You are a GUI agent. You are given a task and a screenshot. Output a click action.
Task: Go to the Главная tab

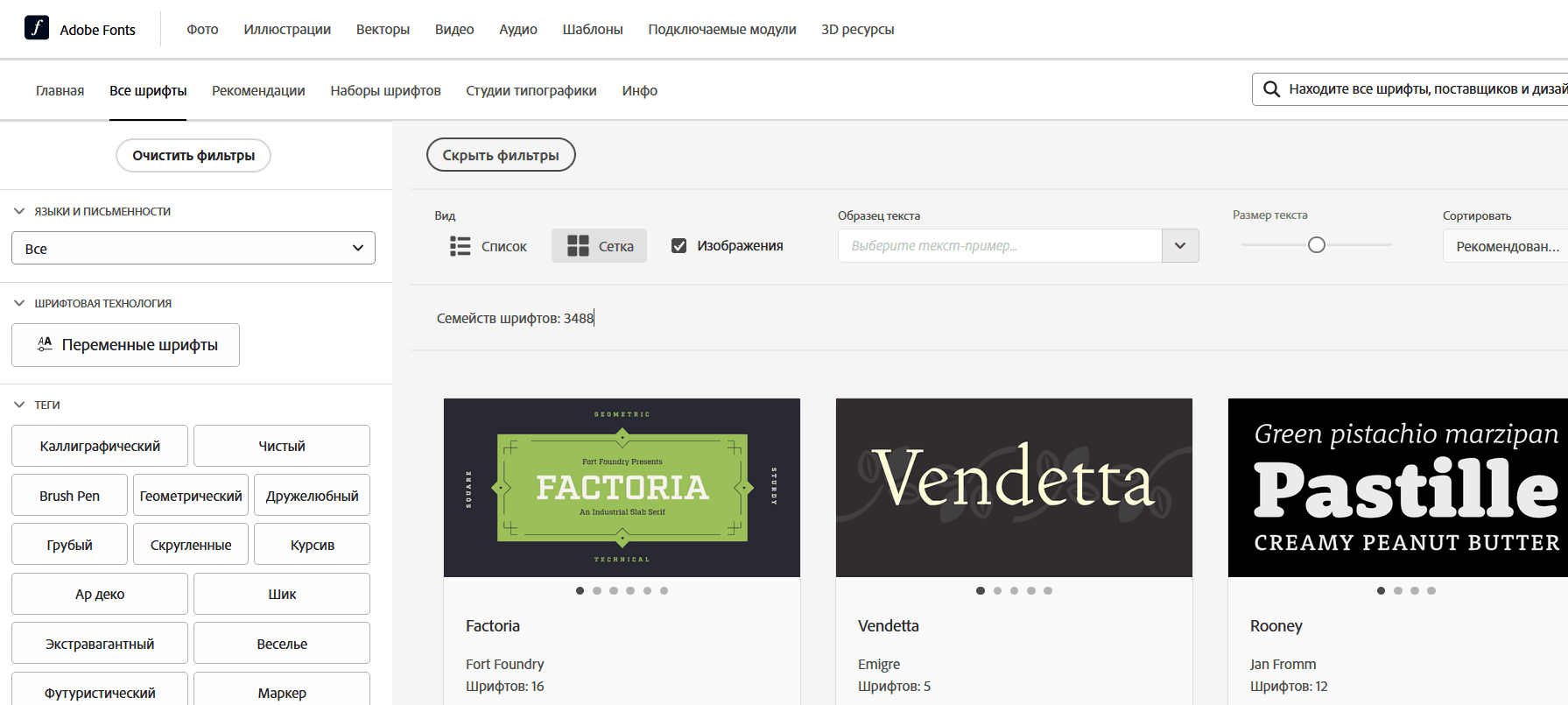click(60, 90)
